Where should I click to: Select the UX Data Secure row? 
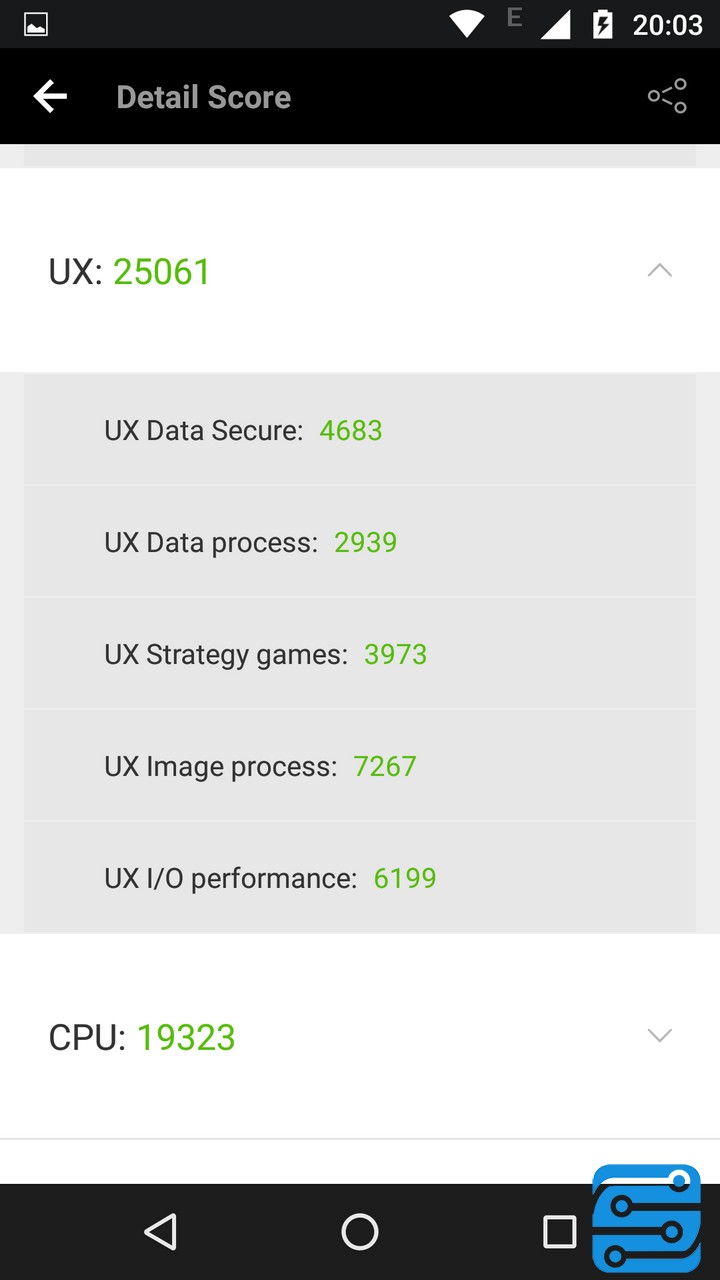click(x=360, y=430)
